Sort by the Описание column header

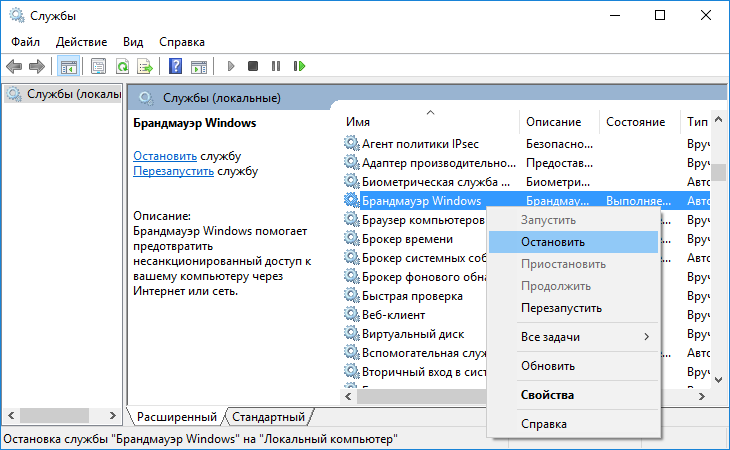pos(559,121)
